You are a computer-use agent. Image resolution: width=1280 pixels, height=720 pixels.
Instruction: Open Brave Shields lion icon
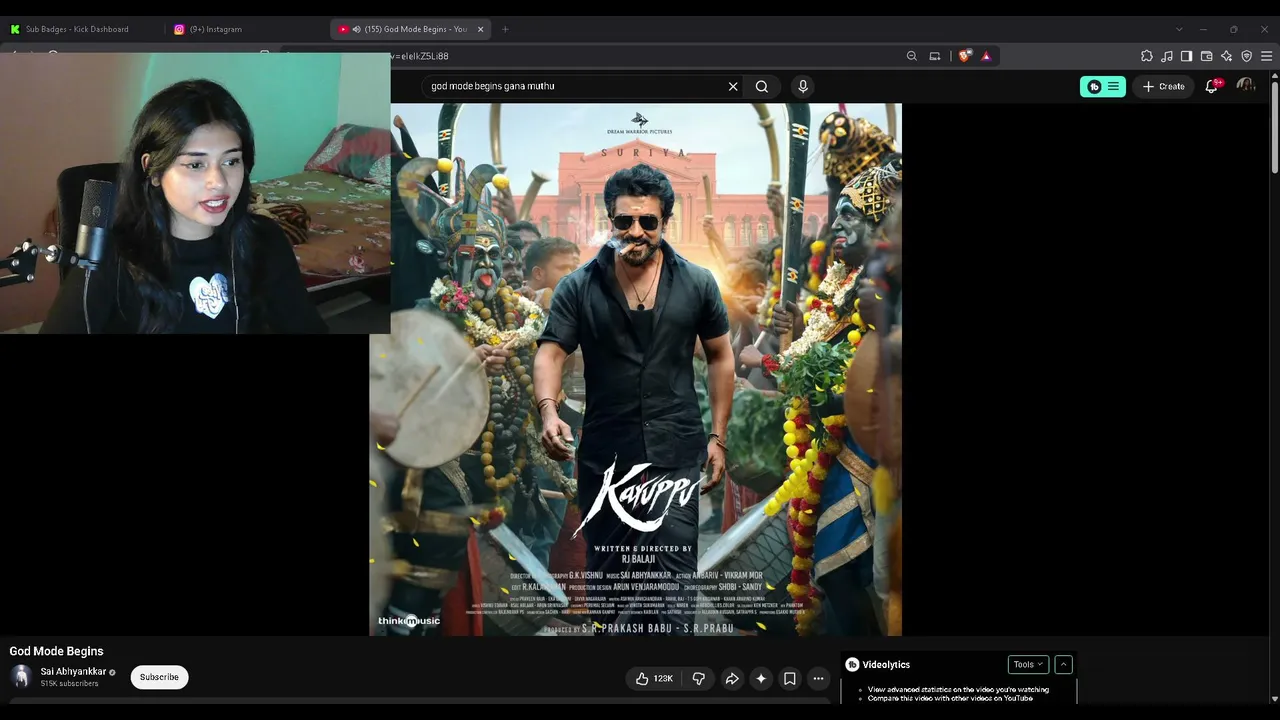point(964,56)
